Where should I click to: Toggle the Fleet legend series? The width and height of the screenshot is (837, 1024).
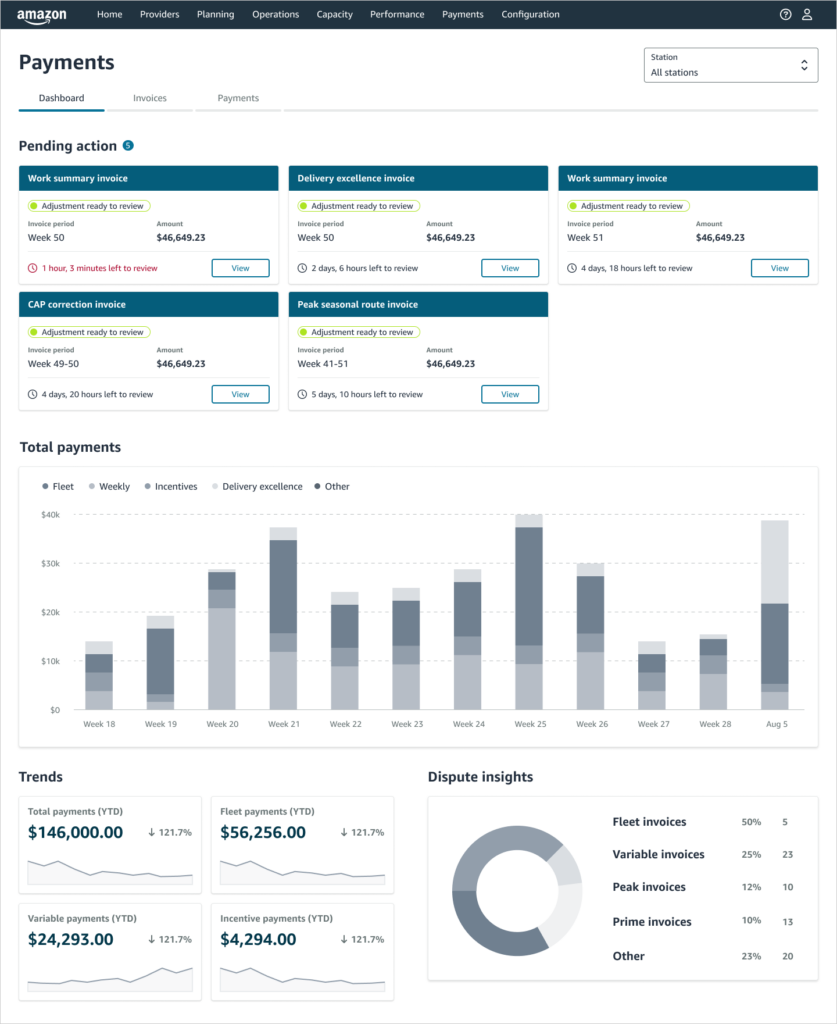(58, 487)
